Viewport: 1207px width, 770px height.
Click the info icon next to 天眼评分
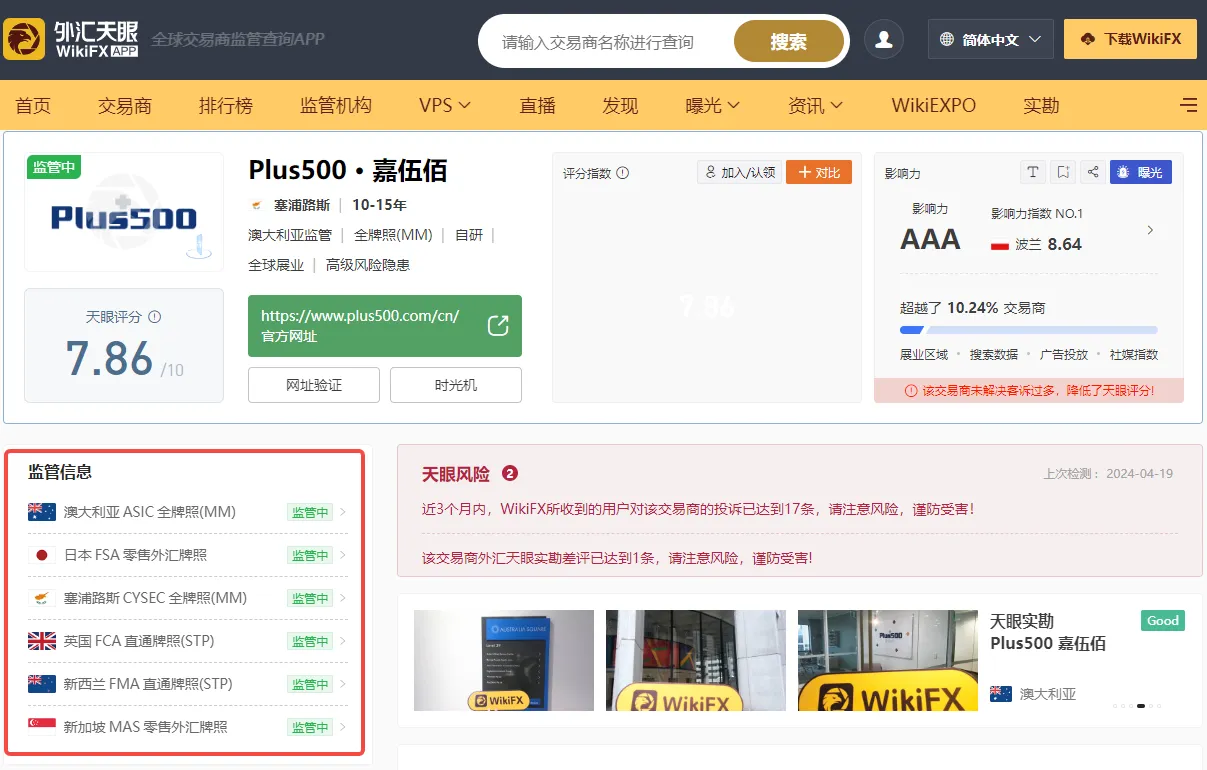(154, 317)
